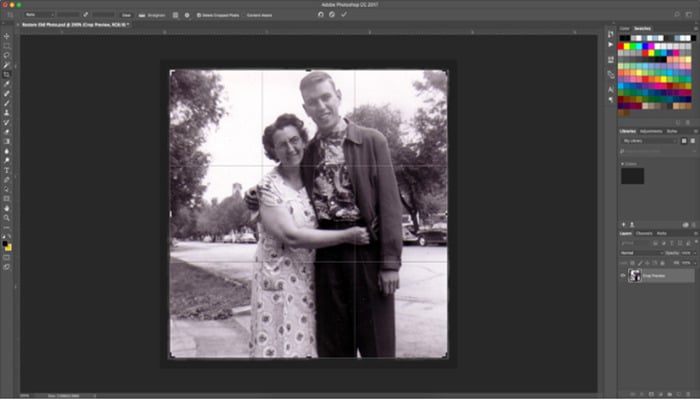This screenshot has width=700, height=400.
Task: Toggle Quick Mask mode icon
Action: [x=7, y=257]
